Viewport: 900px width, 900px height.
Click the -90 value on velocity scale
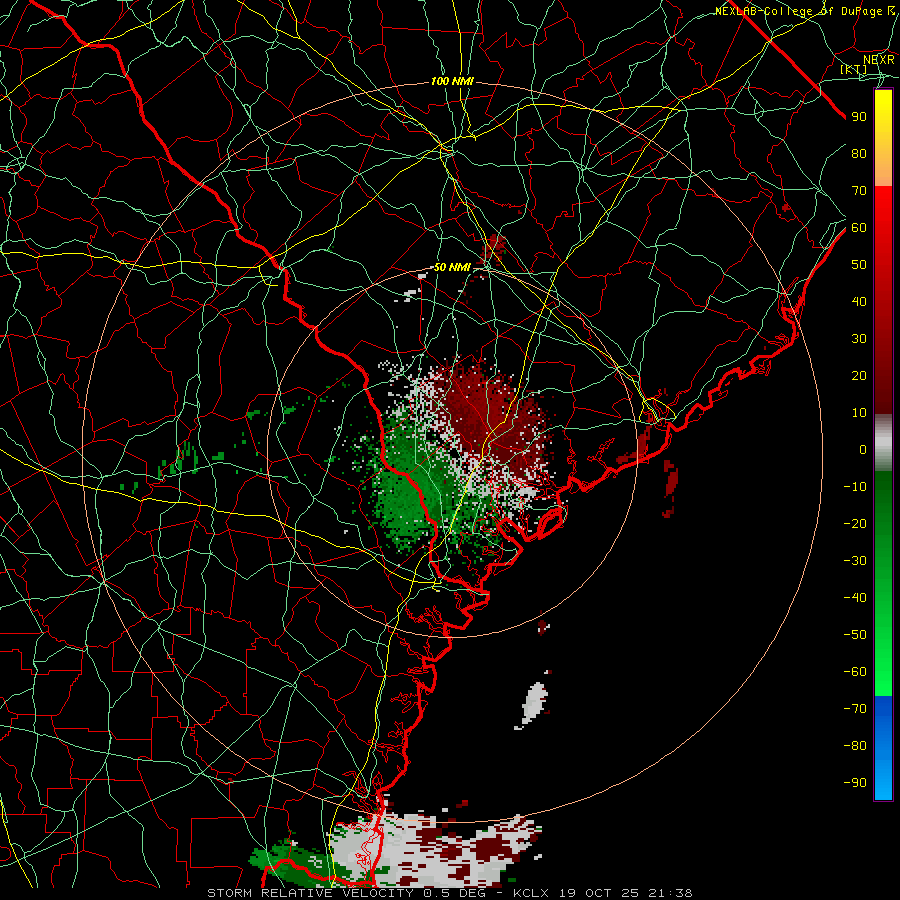[855, 783]
